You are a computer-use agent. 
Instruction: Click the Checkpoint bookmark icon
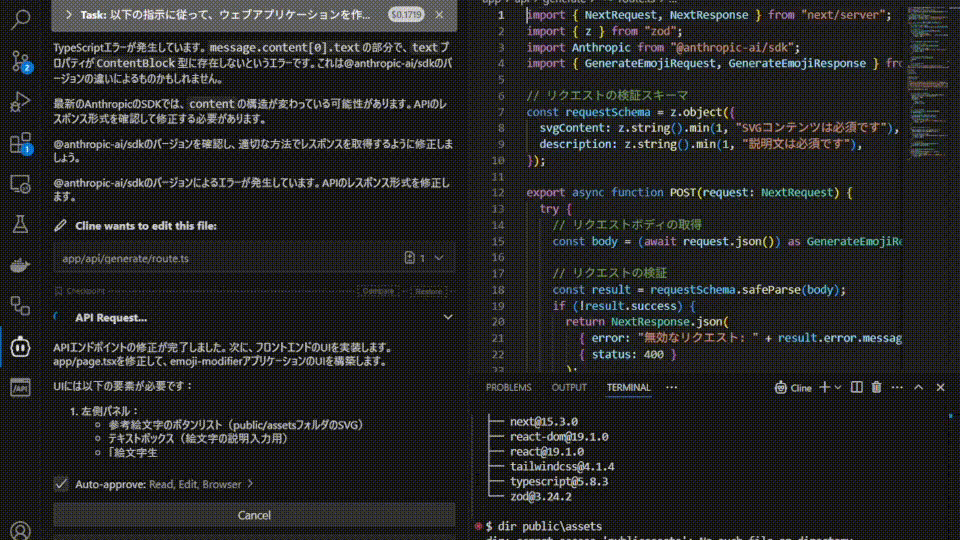(59, 291)
